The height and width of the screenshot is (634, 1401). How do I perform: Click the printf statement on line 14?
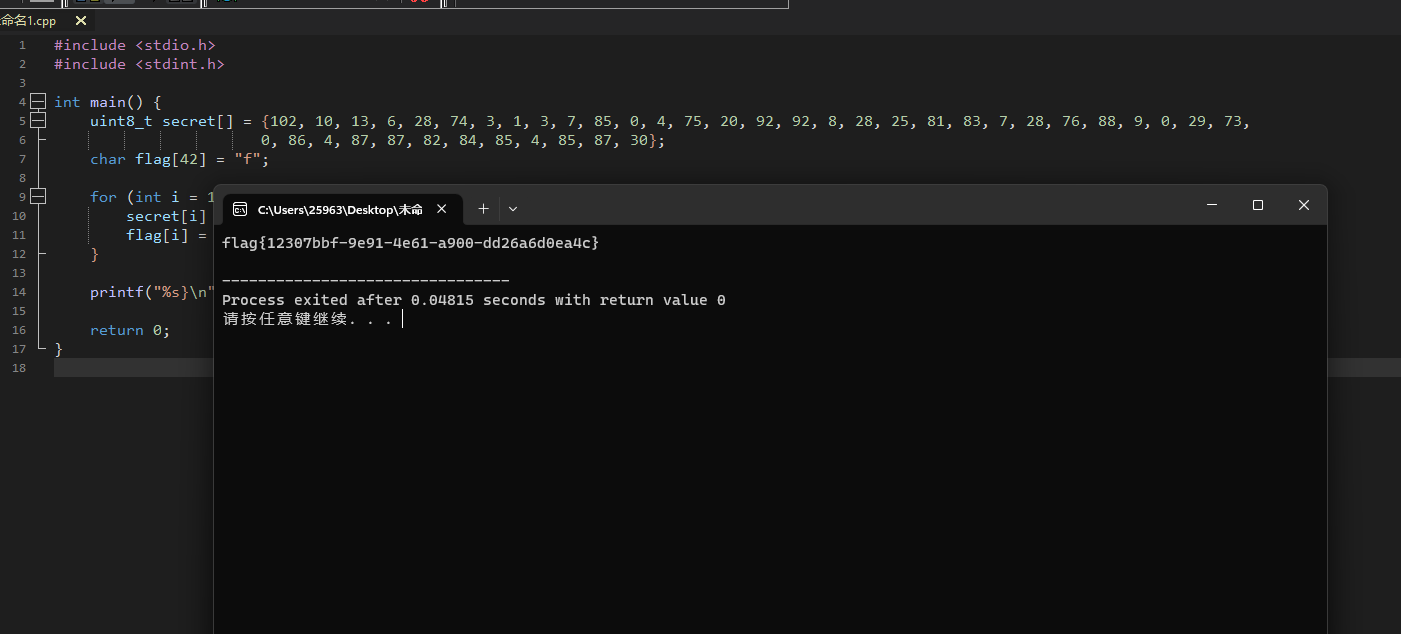click(x=152, y=292)
